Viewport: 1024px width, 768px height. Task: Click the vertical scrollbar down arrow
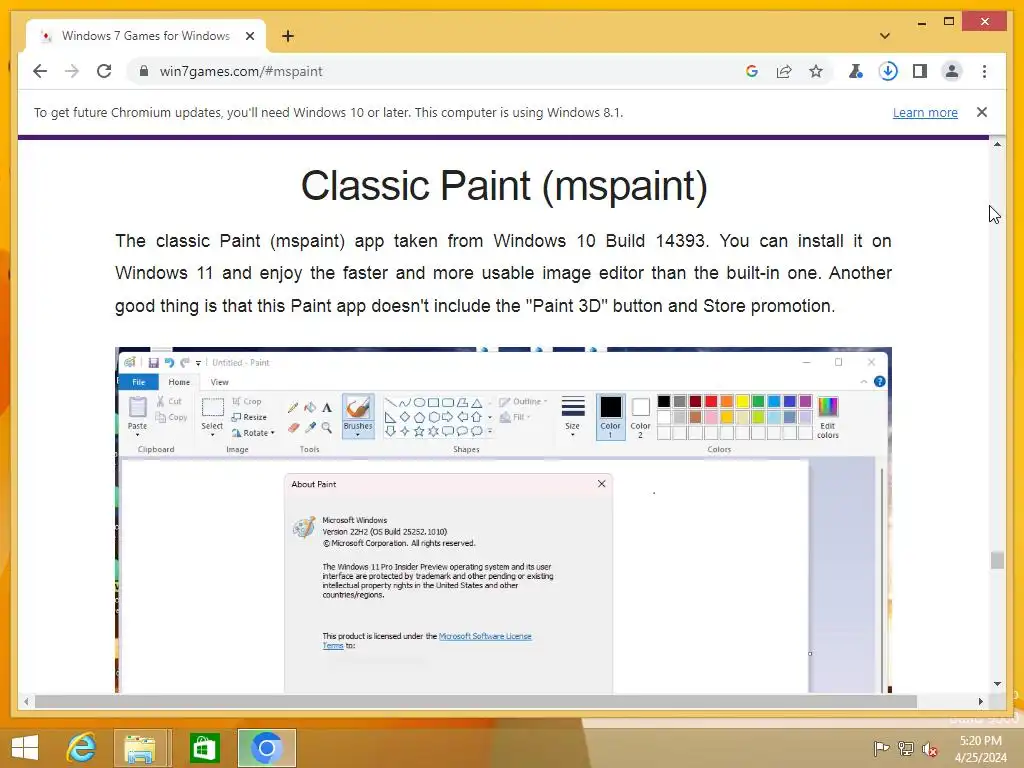[x=997, y=684]
